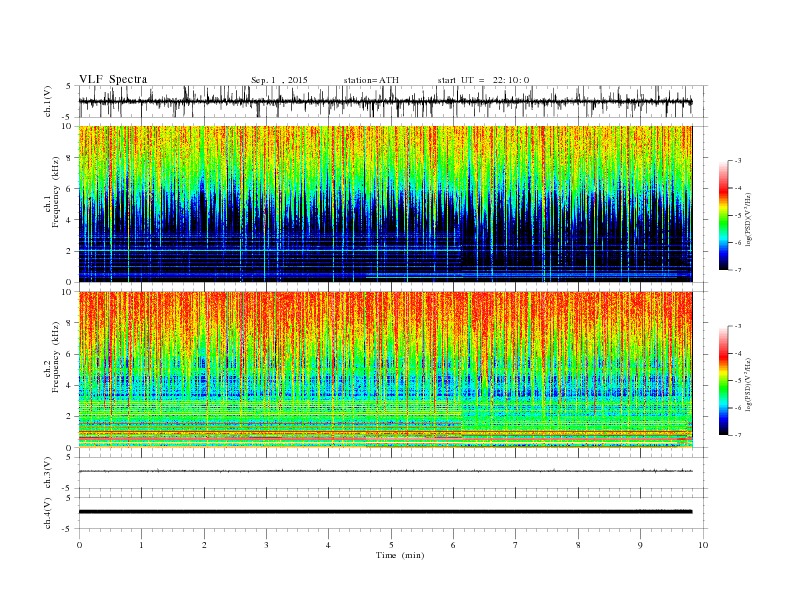
Task: Click the ch.1 spectrogram colorbar
Action: [x=723, y=215]
